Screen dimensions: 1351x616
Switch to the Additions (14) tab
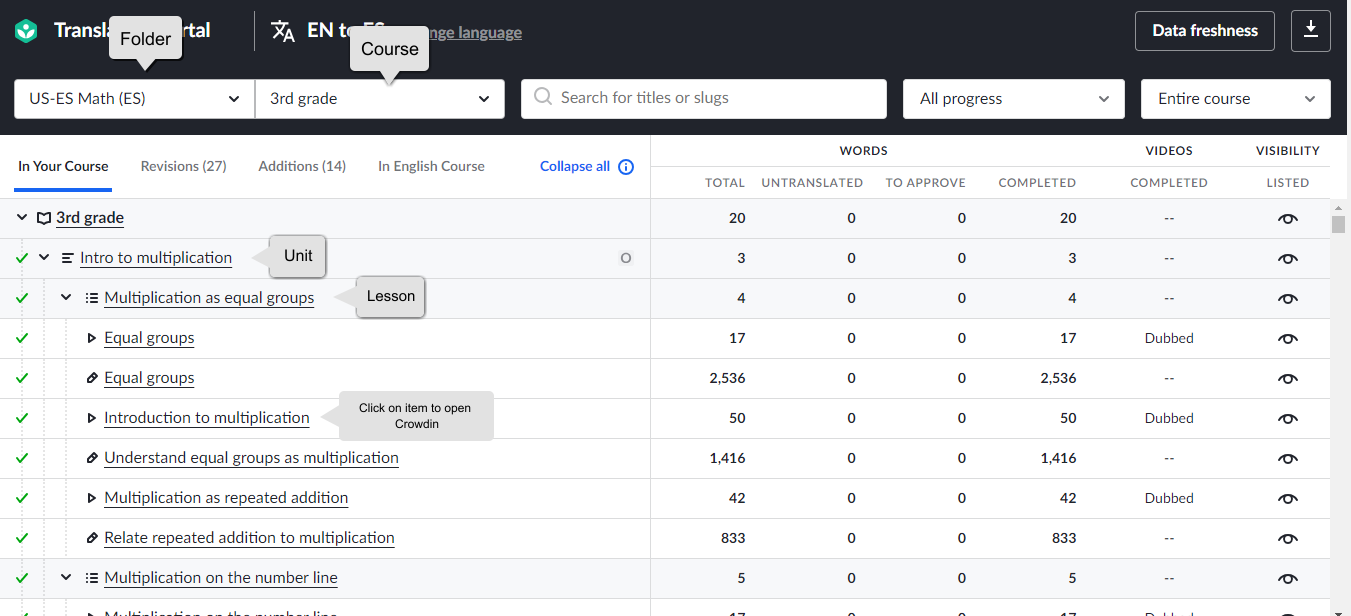point(302,167)
